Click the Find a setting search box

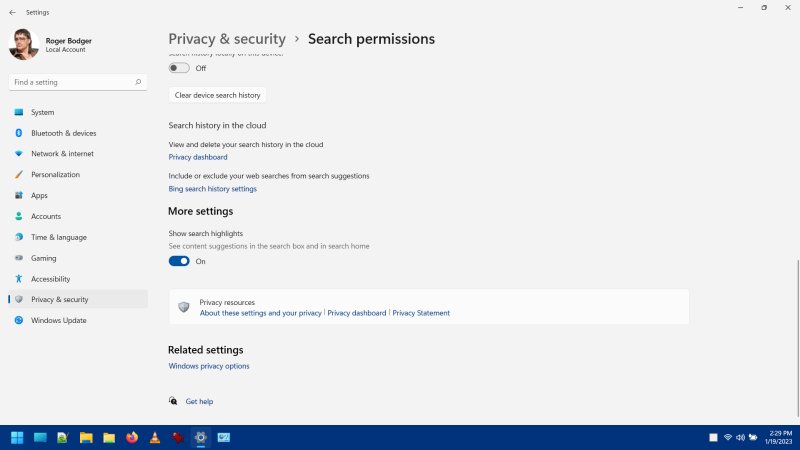tap(75, 82)
